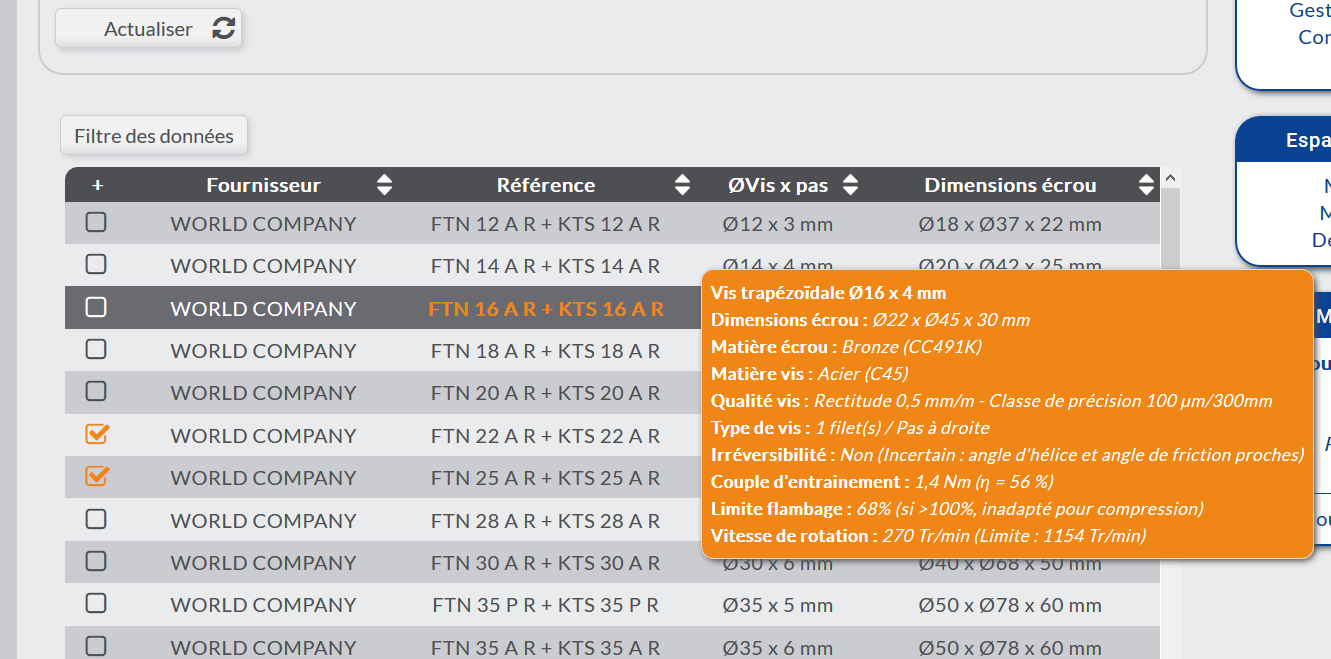Click Limite flambage line in tooltip

point(957,508)
